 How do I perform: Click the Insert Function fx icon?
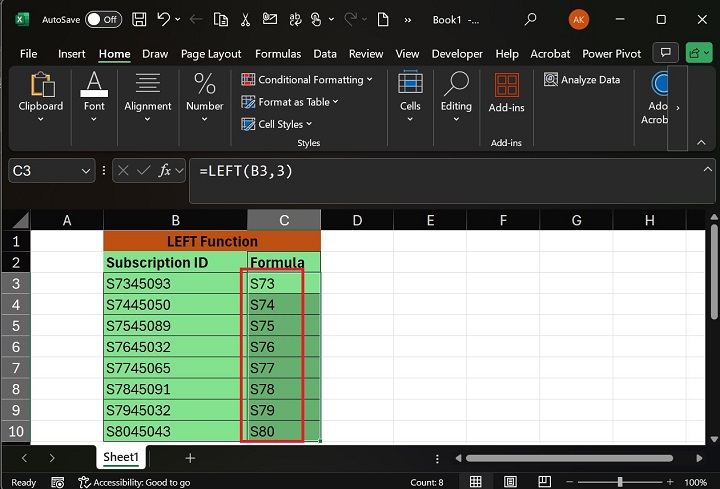coord(166,171)
